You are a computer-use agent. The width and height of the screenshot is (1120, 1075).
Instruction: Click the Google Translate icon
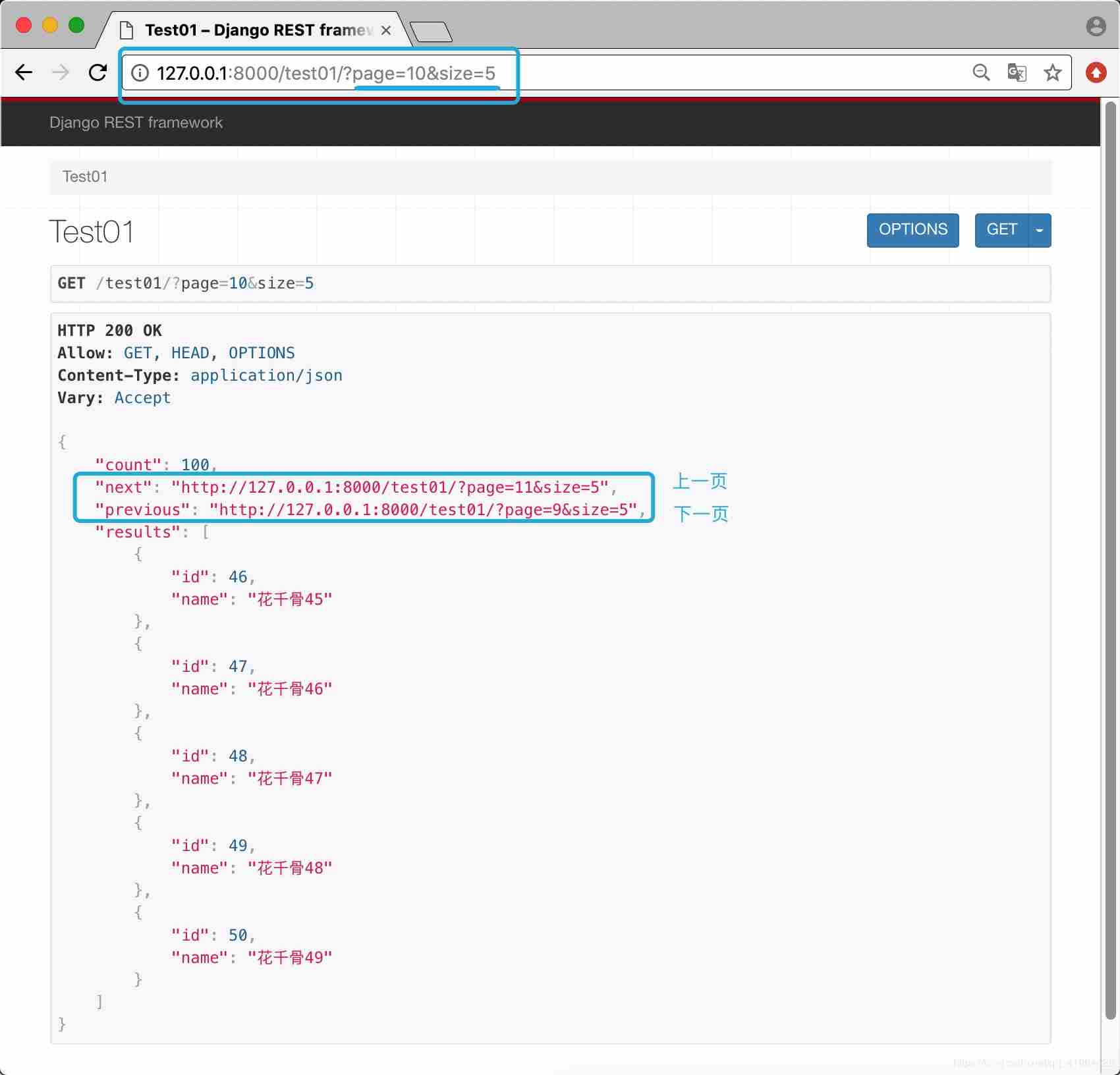point(1017,72)
